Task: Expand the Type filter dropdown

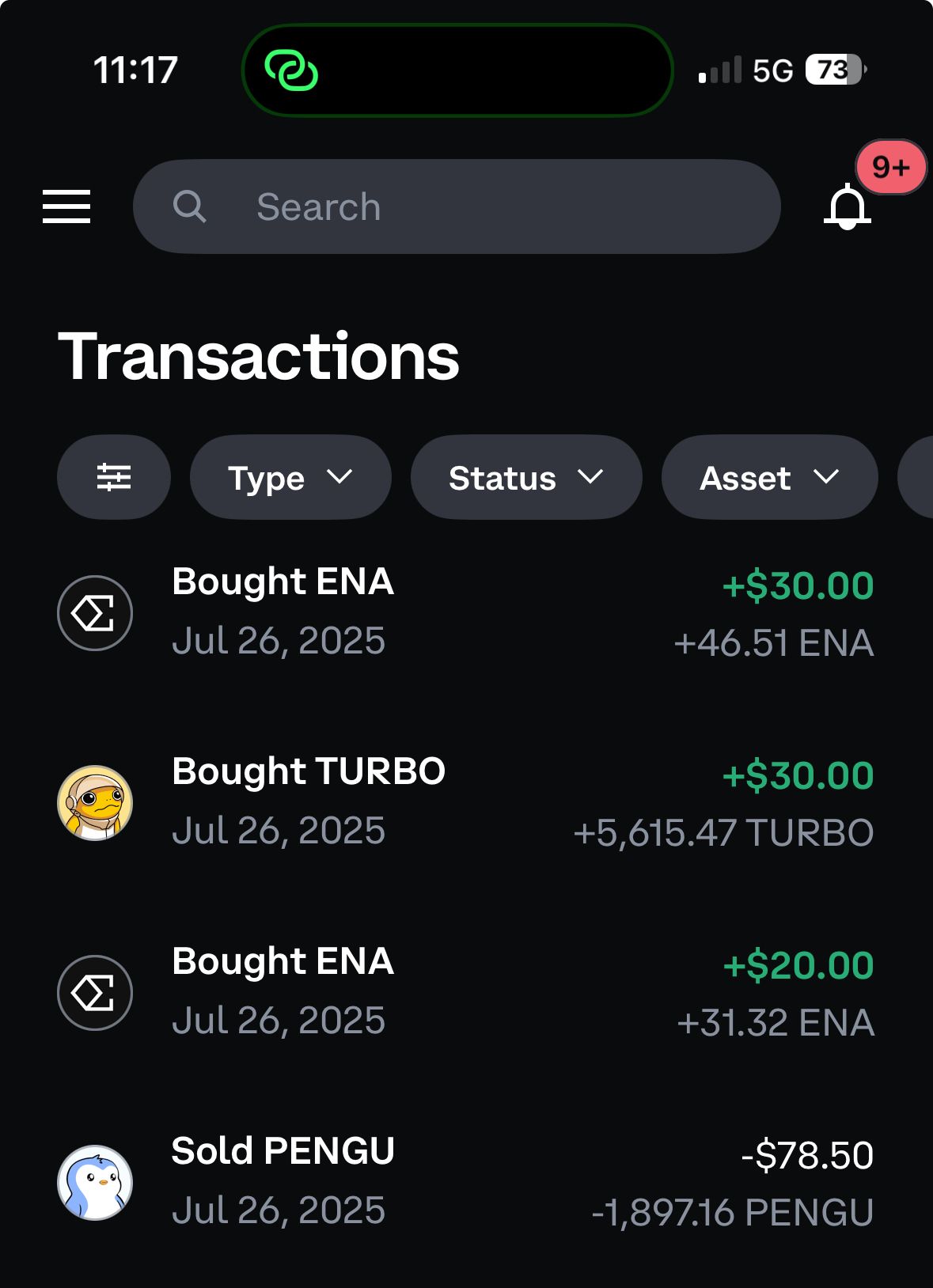Action: pyautogui.click(x=290, y=477)
